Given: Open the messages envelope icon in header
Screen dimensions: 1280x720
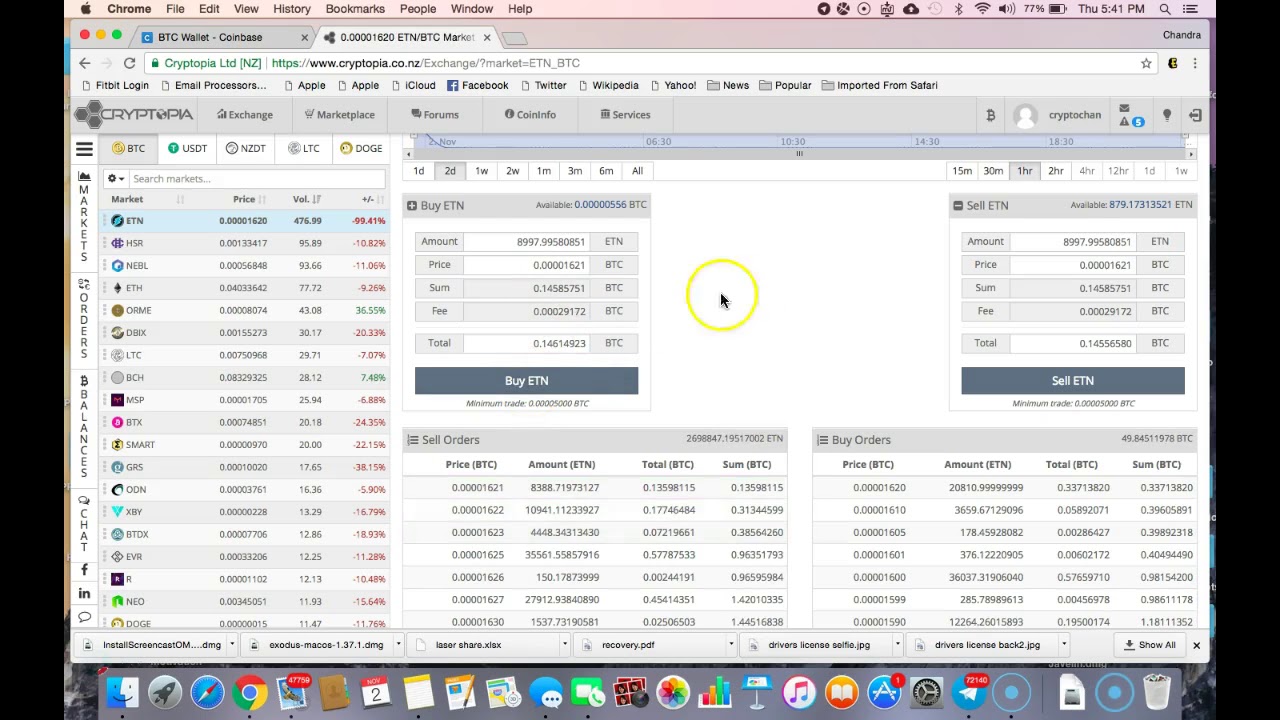Looking at the screenshot, I should tap(1124, 108).
